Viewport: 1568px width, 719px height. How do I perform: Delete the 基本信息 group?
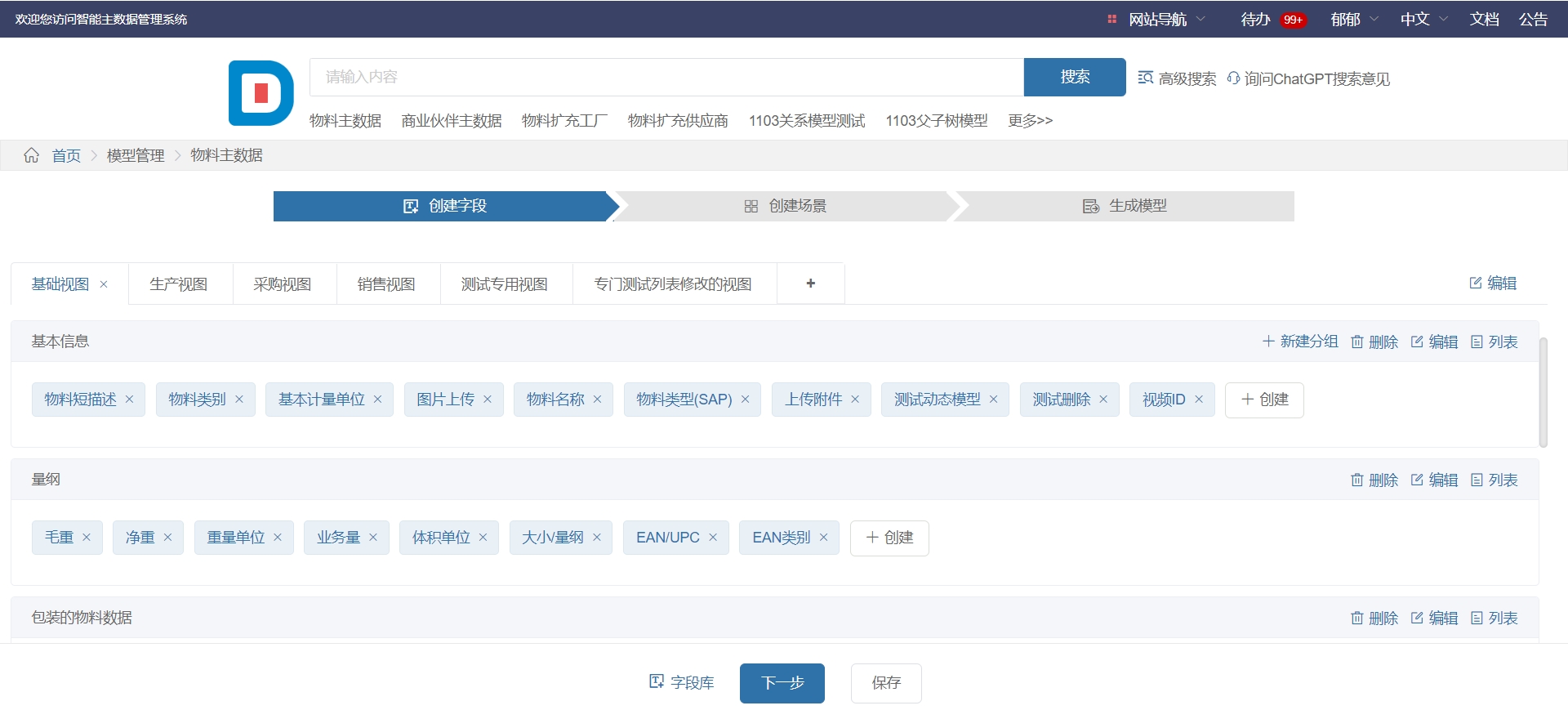pos(1374,342)
